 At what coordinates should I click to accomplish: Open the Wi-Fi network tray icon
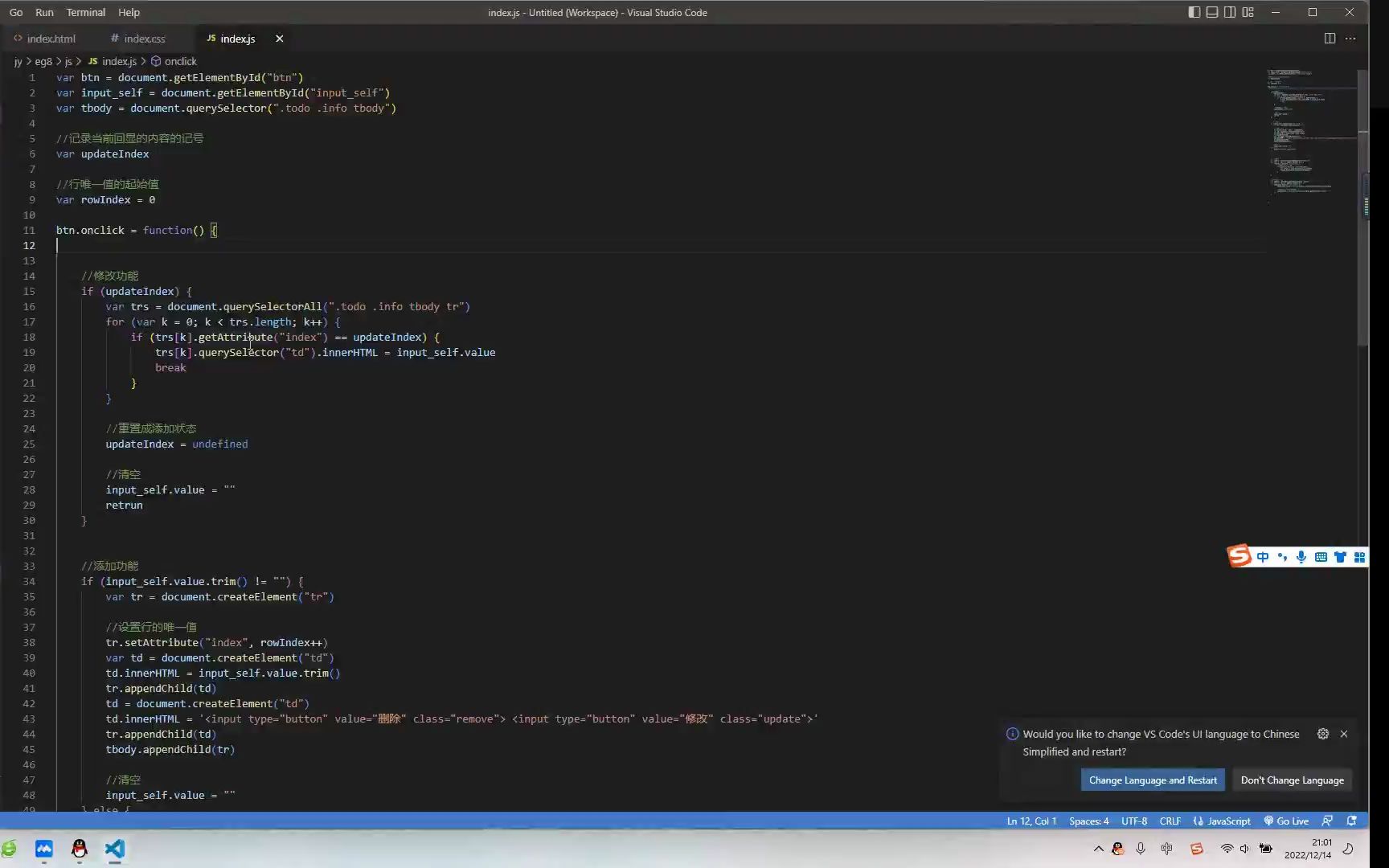click(x=1227, y=849)
